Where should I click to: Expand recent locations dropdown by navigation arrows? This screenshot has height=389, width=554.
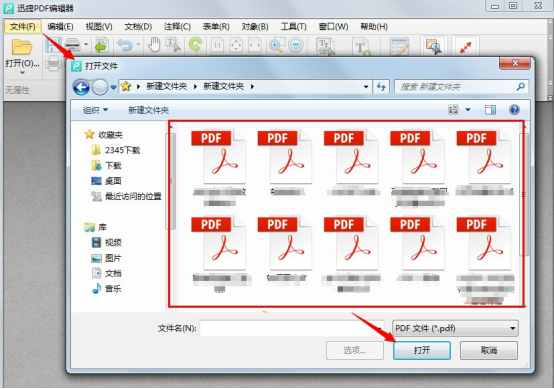pyautogui.click(x=113, y=87)
